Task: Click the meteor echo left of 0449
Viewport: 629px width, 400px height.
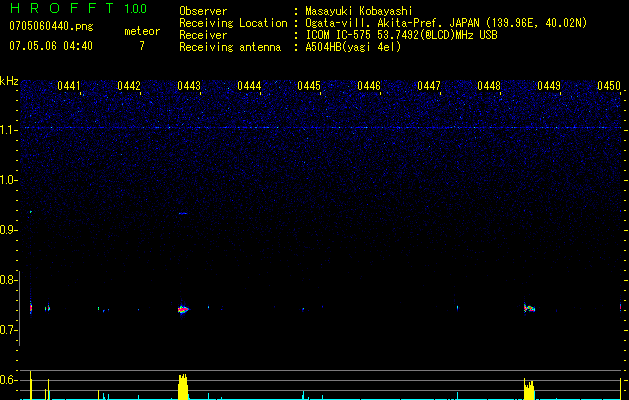Action: pos(529,309)
